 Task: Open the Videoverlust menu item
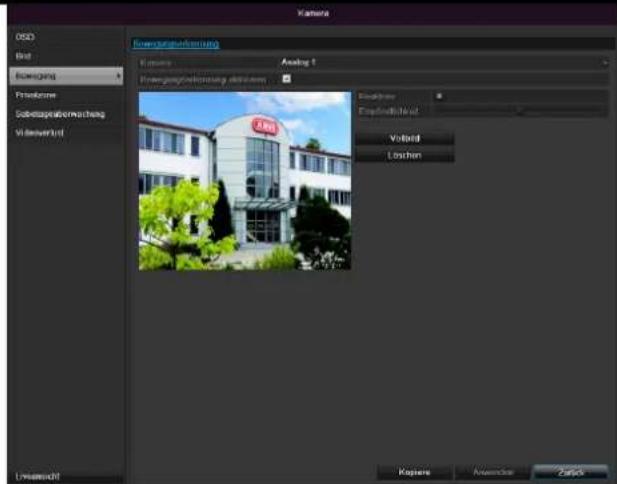point(40,133)
